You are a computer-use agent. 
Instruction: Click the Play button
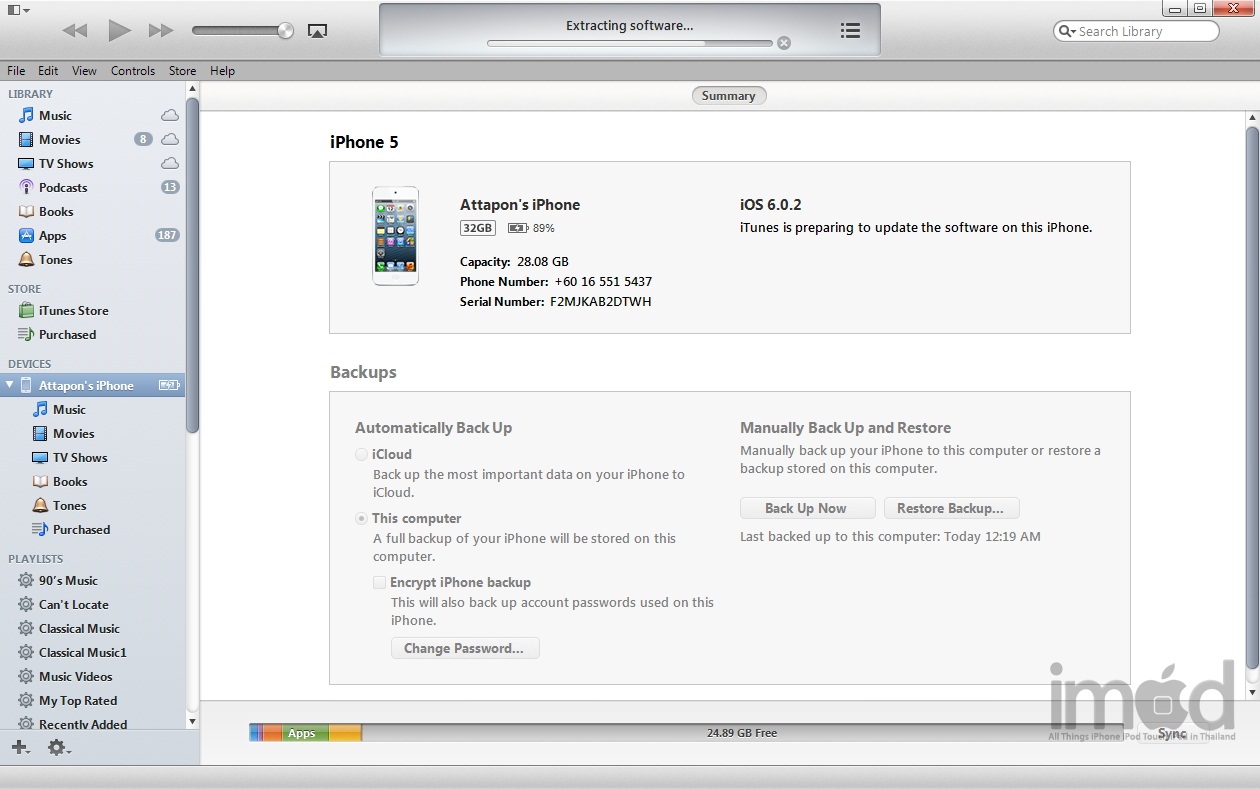pos(119,31)
